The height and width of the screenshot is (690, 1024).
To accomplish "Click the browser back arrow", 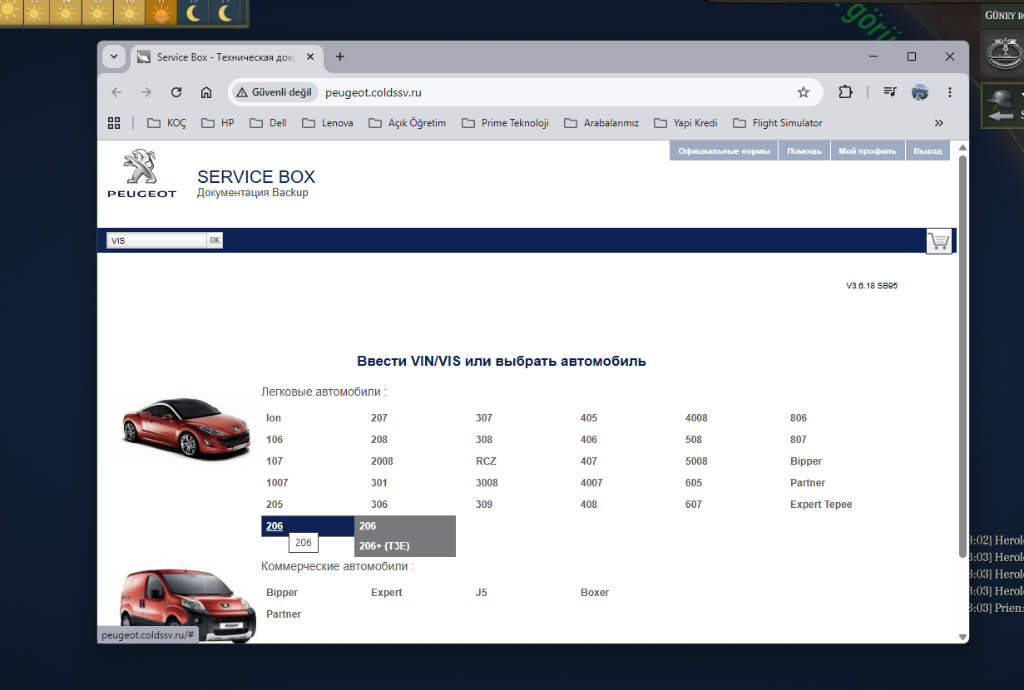I will coord(117,93).
